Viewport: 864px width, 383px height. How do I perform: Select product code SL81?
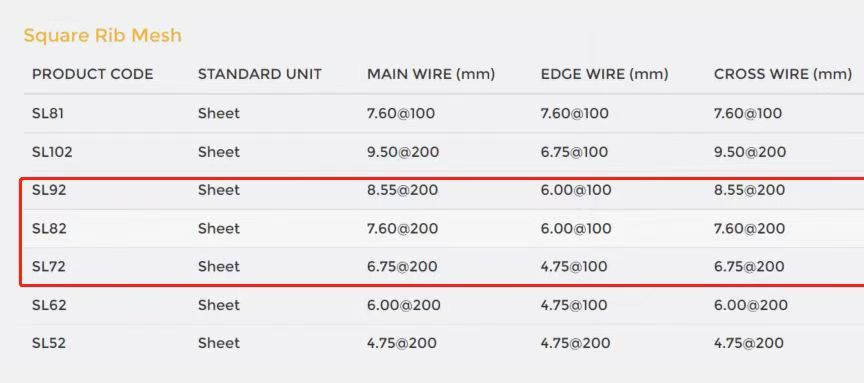click(x=48, y=114)
